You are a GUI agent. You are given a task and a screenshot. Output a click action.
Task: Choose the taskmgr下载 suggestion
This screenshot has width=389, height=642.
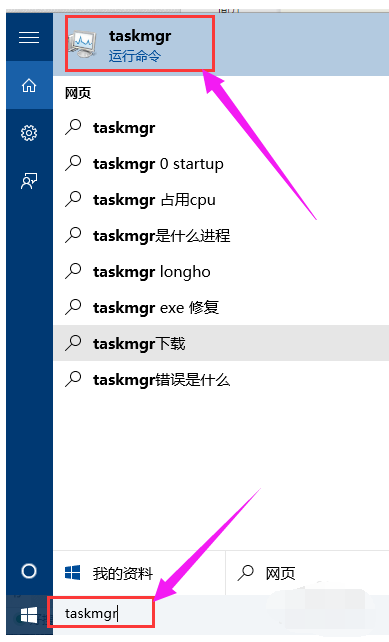point(221,344)
